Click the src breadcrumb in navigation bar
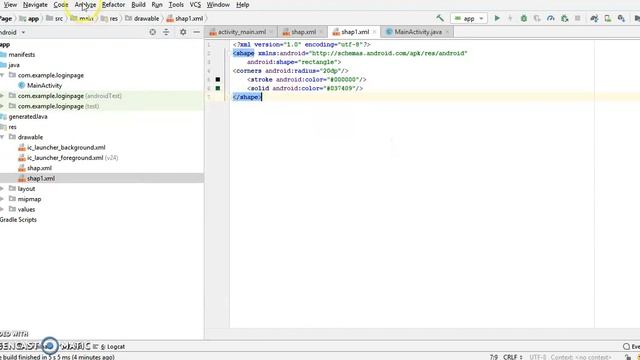This screenshot has height=360, width=640. pyautogui.click(x=55, y=18)
